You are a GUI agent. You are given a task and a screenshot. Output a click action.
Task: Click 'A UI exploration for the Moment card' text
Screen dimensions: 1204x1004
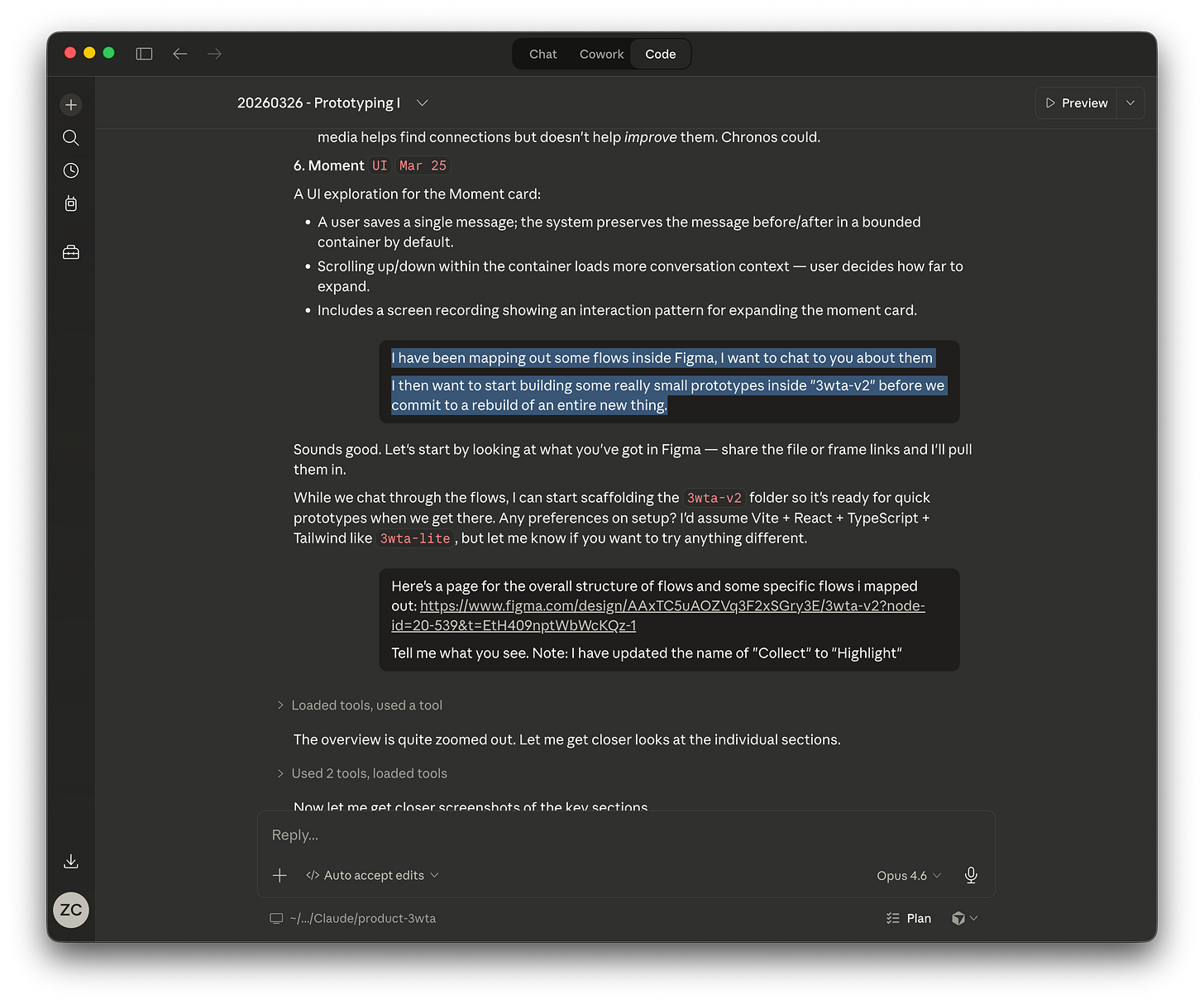click(x=417, y=194)
